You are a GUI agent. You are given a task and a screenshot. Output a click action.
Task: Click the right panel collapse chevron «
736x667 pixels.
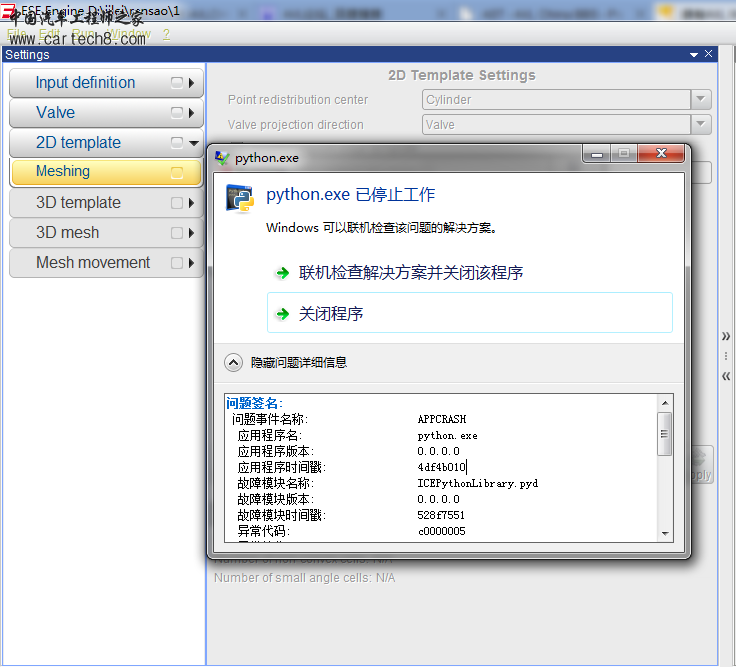coord(726,376)
